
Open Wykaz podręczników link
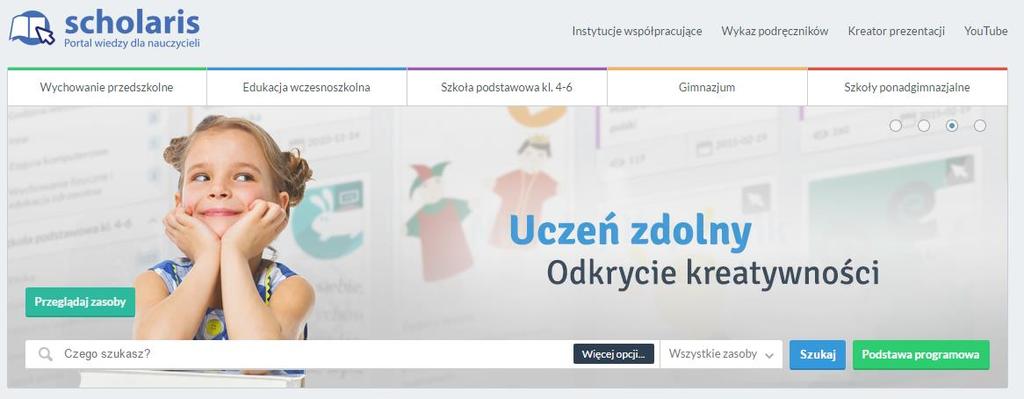point(775,31)
